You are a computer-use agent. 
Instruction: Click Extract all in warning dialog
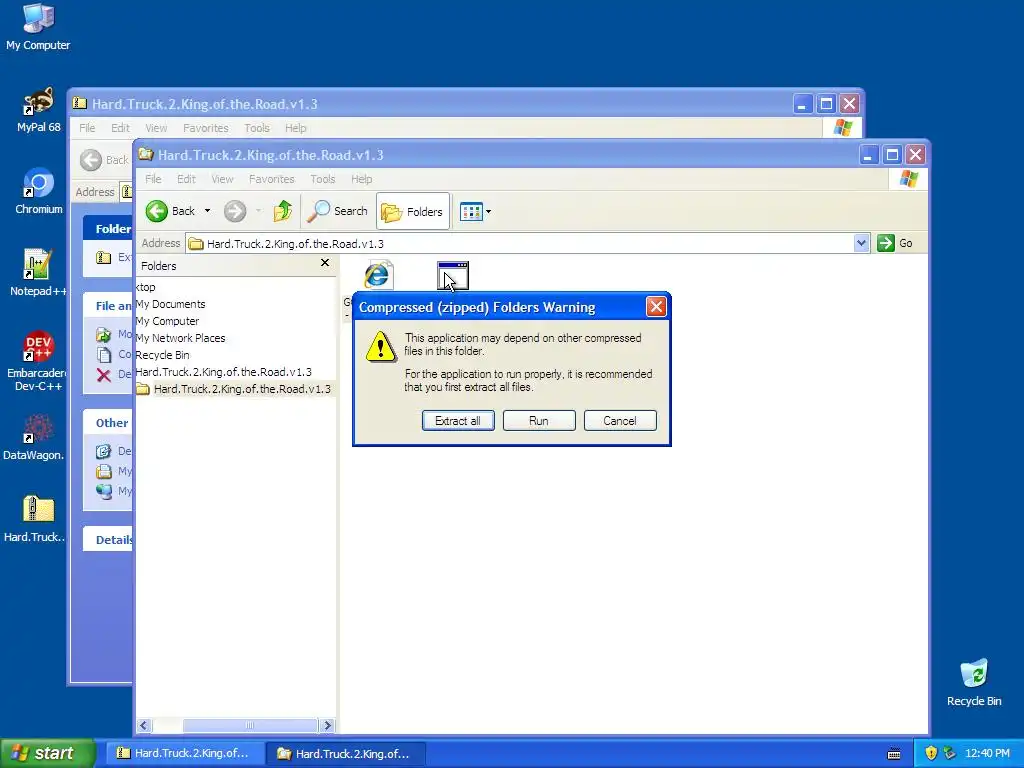coord(458,421)
